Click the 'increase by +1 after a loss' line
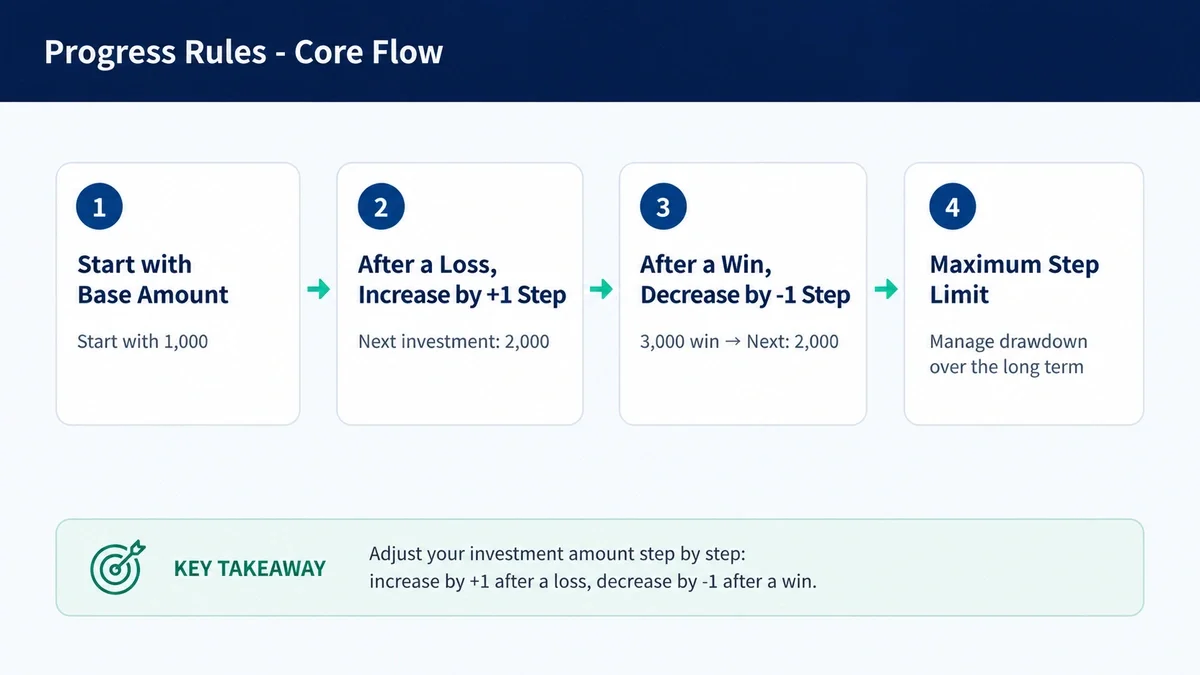The width and height of the screenshot is (1200, 675). click(593, 581)
